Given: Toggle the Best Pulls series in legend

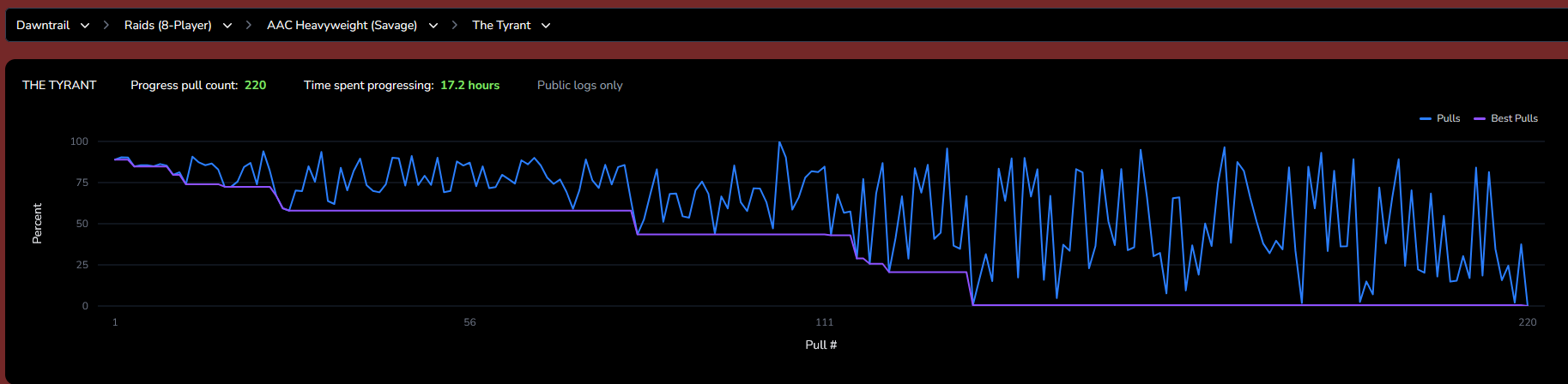Looking at the screenshot, I should click(x=1505, y=118).
